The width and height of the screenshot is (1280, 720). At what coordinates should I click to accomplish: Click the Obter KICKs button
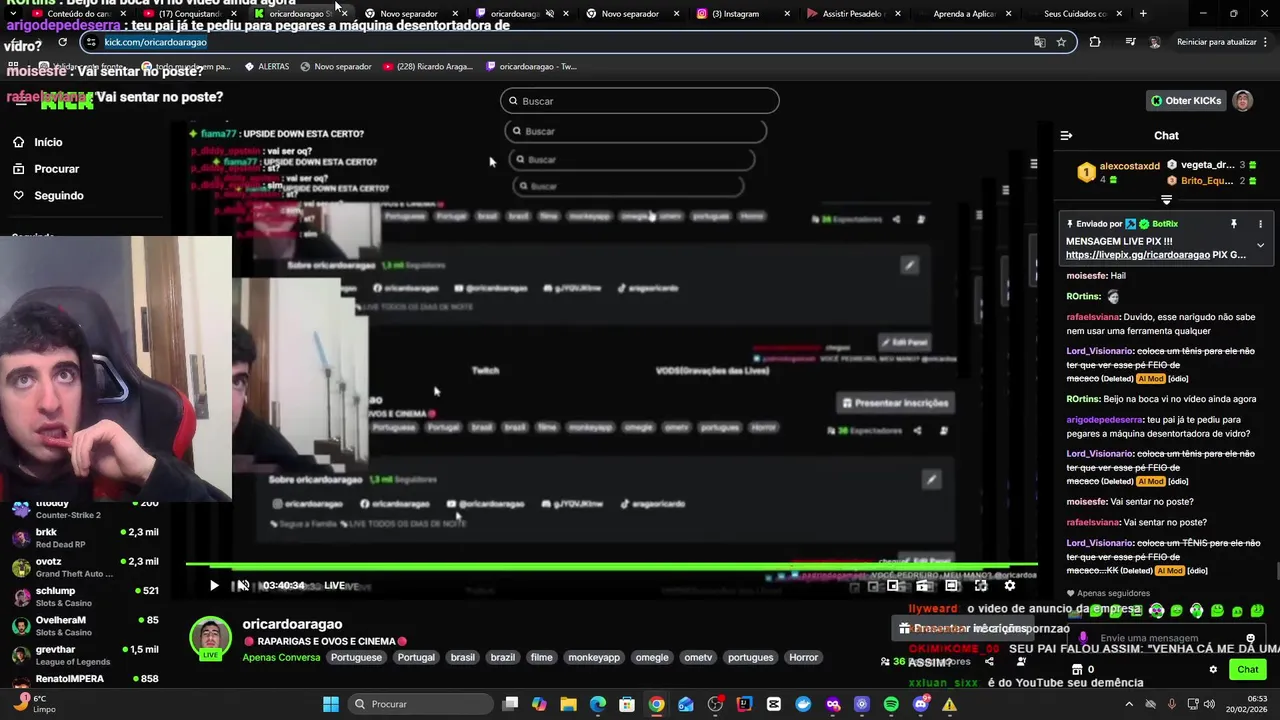point(1186,101)
